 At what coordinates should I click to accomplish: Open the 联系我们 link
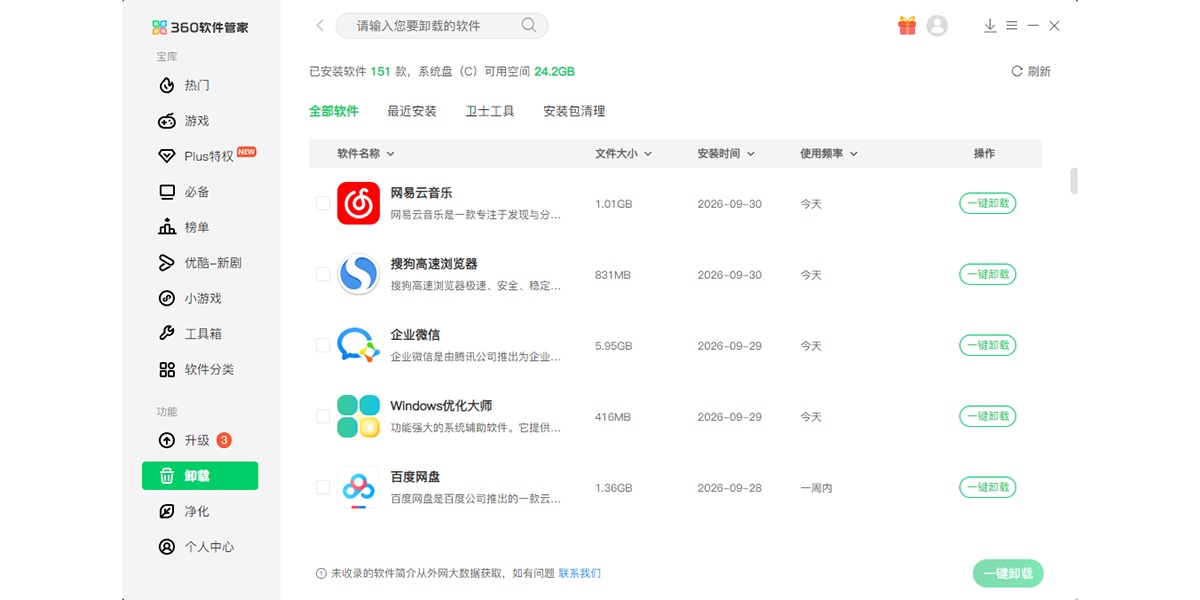coord(580,574)
